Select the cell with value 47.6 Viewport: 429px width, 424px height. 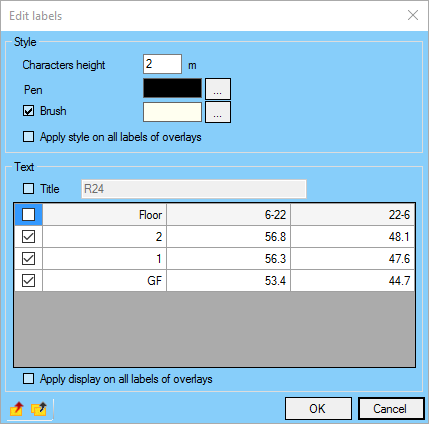[x=353, y=259]
